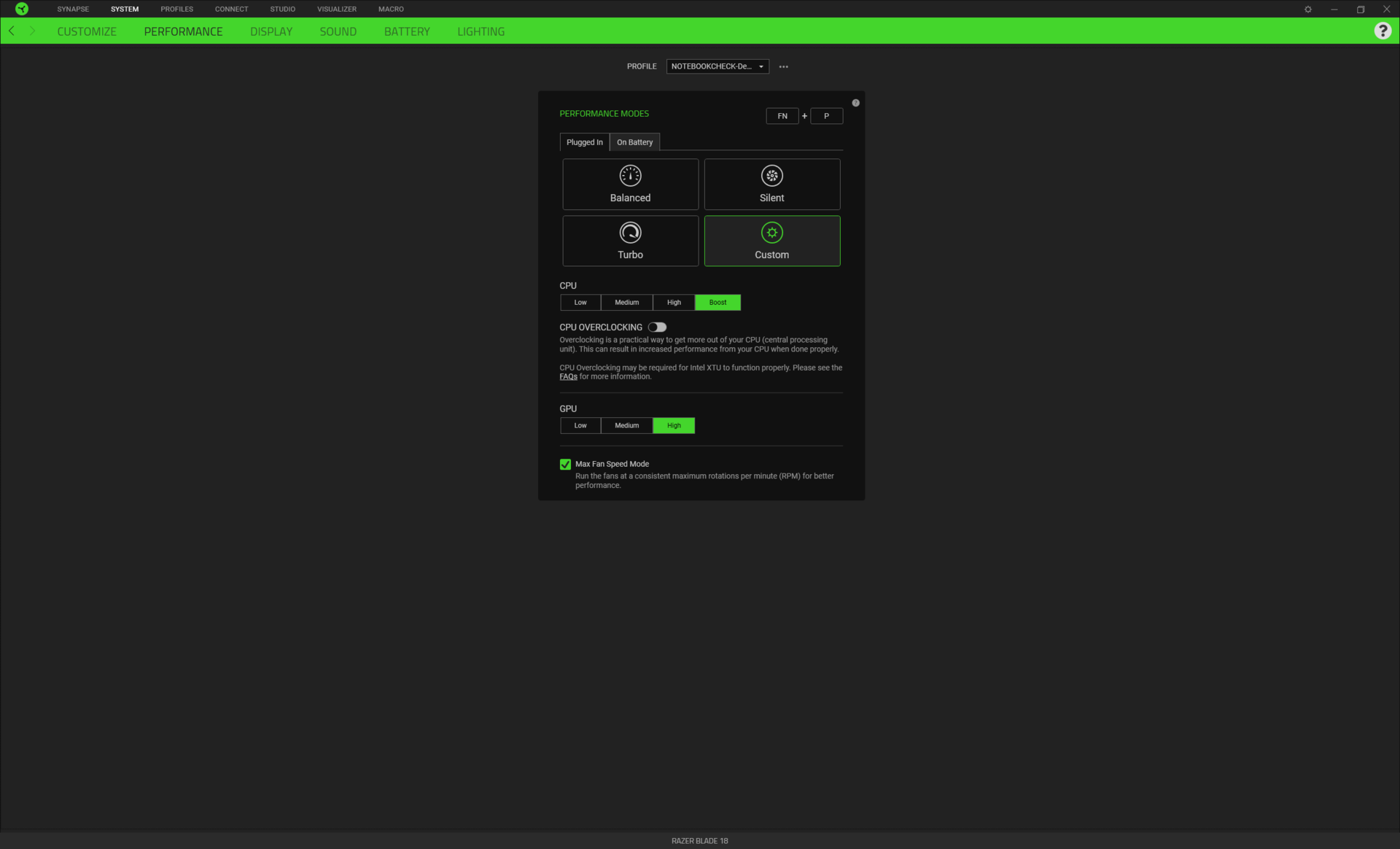Click the FN shortcut key button
The width and height of the screenshot is (1400, 849).
(782, 116)
